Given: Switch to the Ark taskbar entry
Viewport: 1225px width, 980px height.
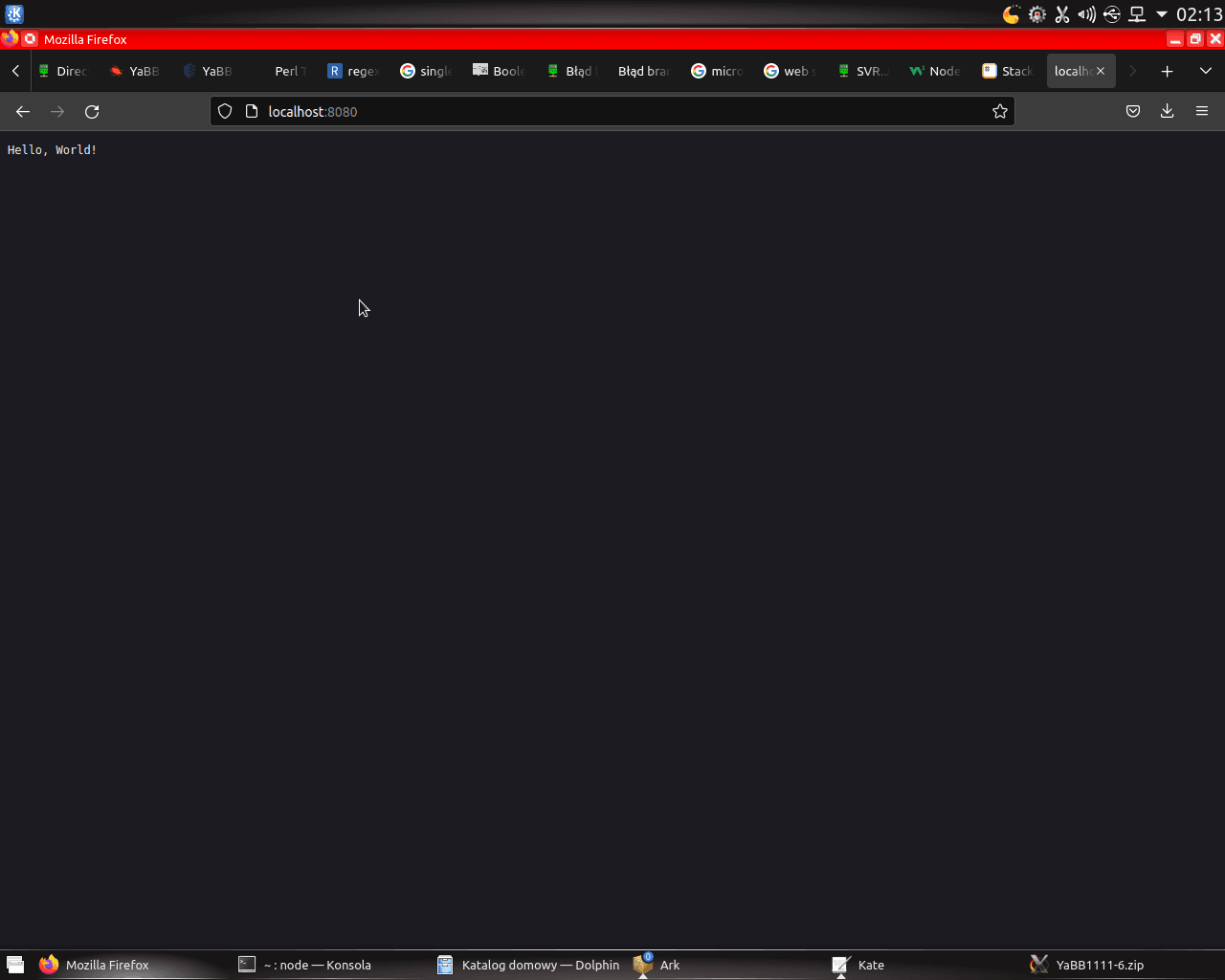Looking at the screenshot, I should point(726,965).
